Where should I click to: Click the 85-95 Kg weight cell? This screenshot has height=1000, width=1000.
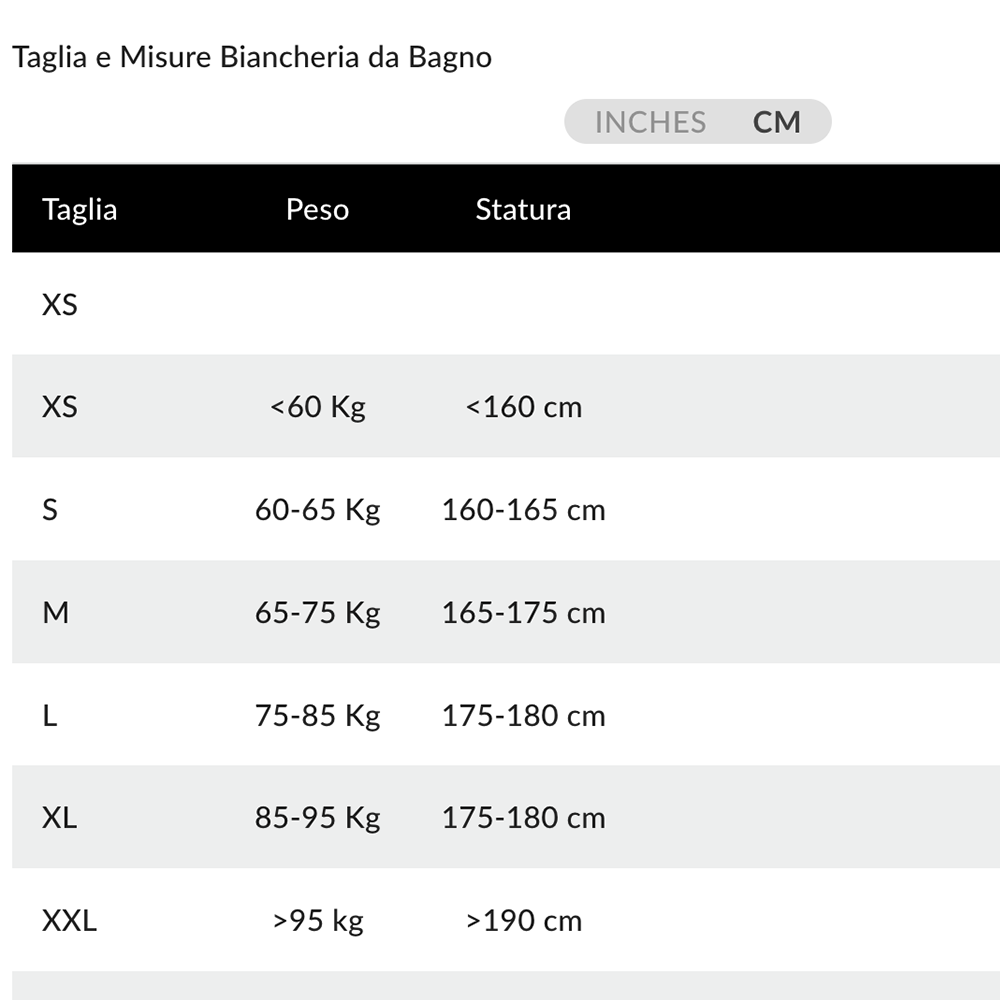tap(318, 818)
